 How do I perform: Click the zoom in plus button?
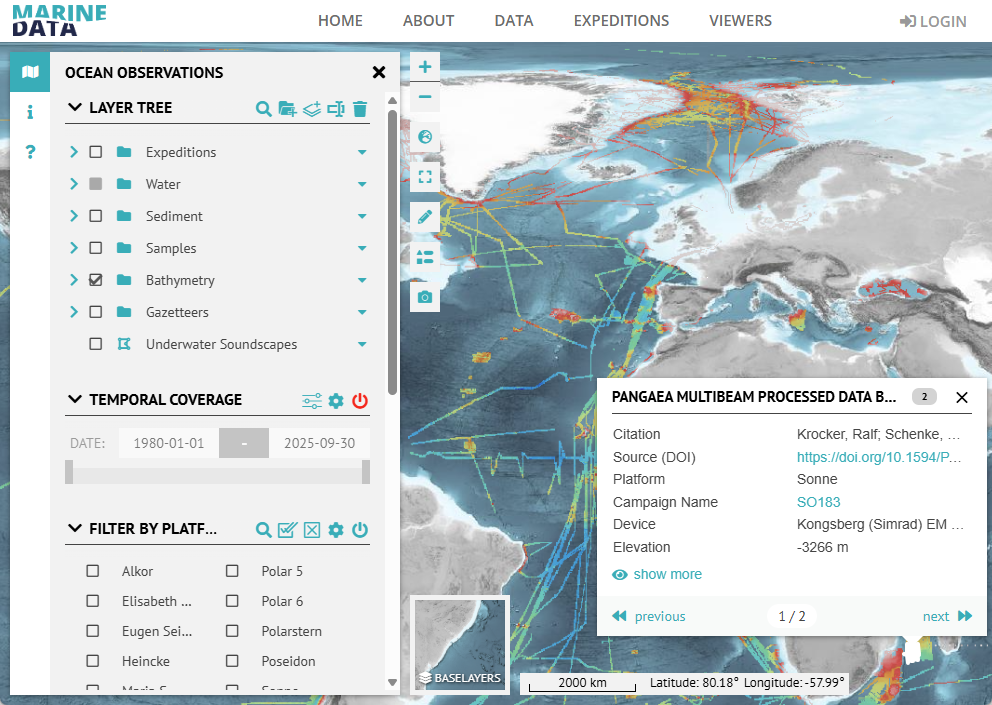point(425,67)
